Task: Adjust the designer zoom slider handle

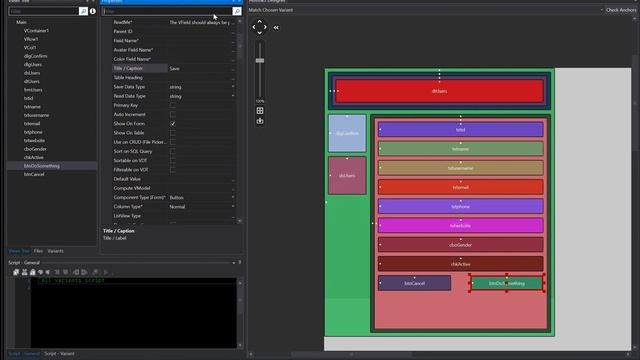Action: [x=260, y=60]
